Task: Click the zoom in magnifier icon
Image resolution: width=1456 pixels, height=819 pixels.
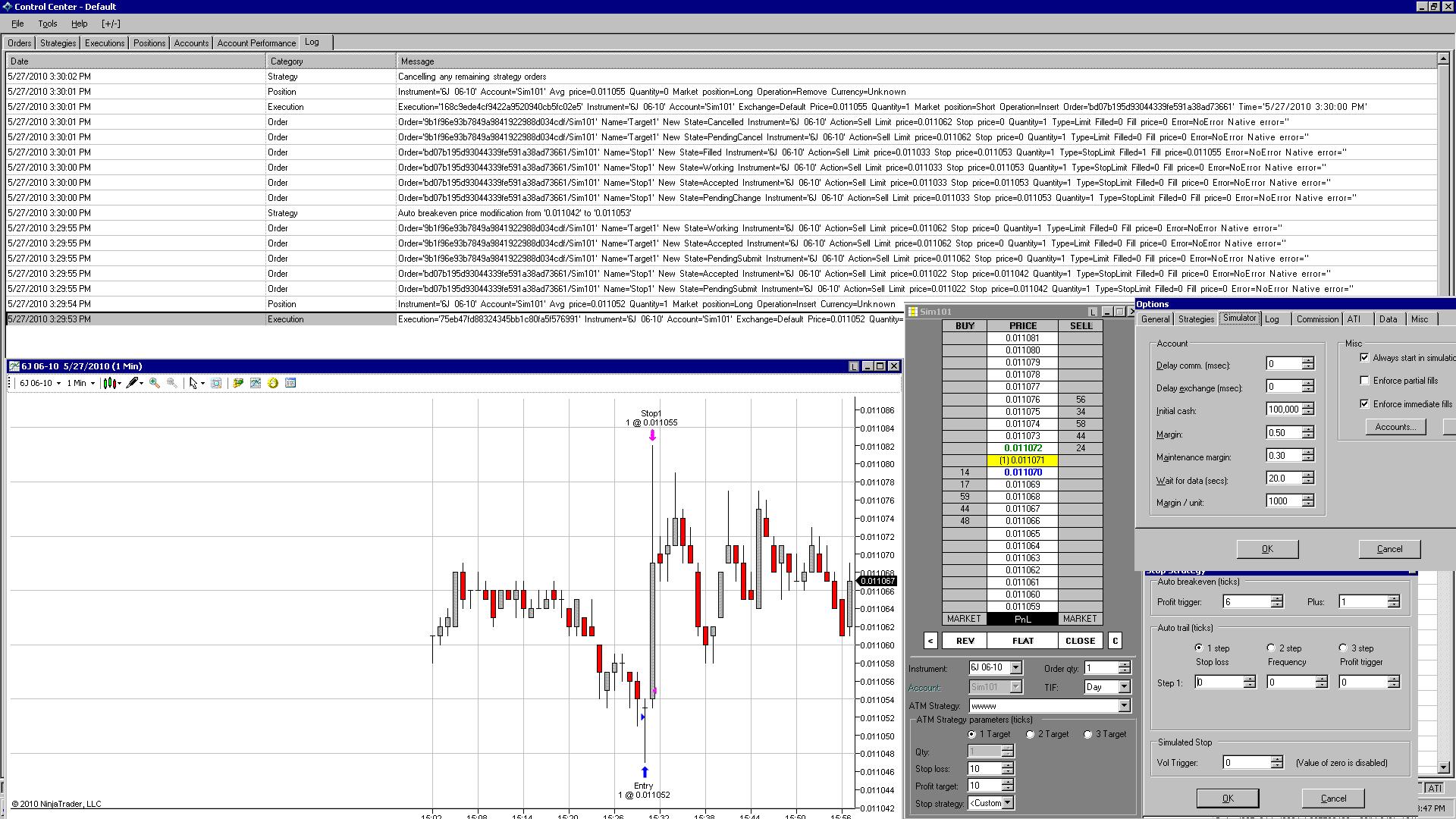Action: pos(155,383)
